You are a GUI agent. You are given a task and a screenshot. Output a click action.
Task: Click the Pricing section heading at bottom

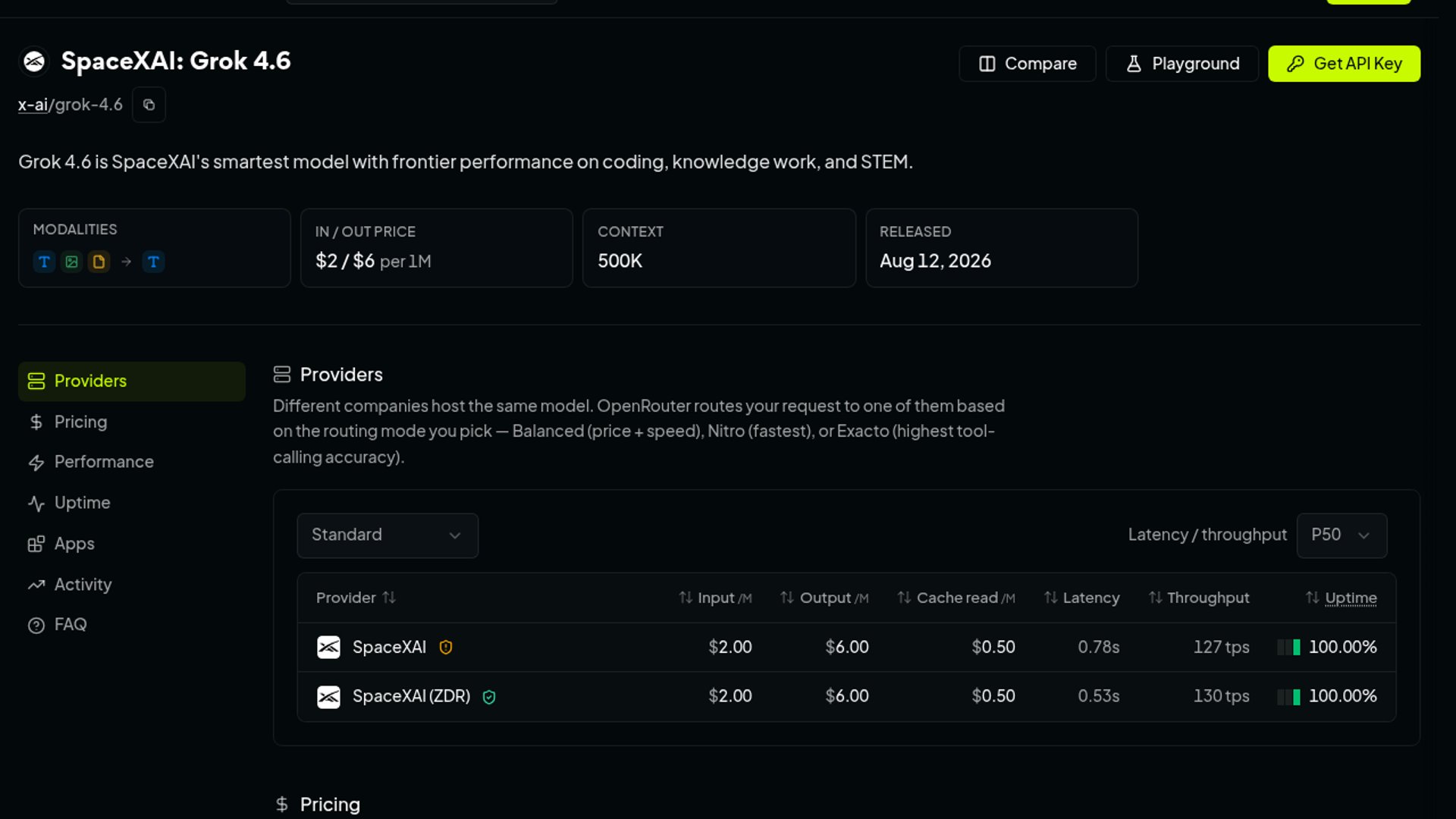pos(330,805)
